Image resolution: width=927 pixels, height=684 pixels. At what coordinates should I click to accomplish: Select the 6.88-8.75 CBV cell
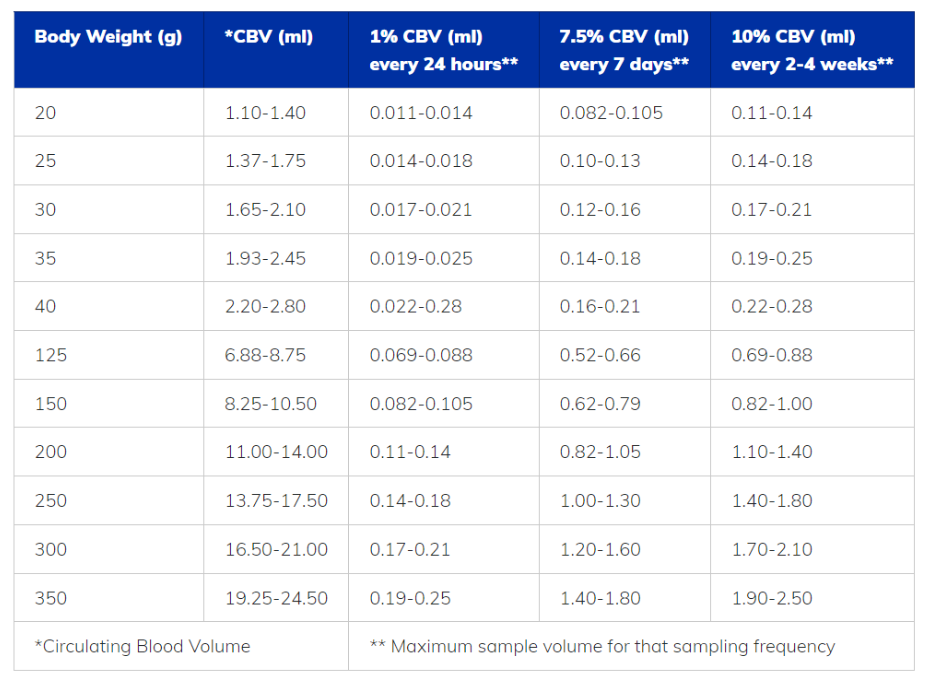click(x=265, y=355)
